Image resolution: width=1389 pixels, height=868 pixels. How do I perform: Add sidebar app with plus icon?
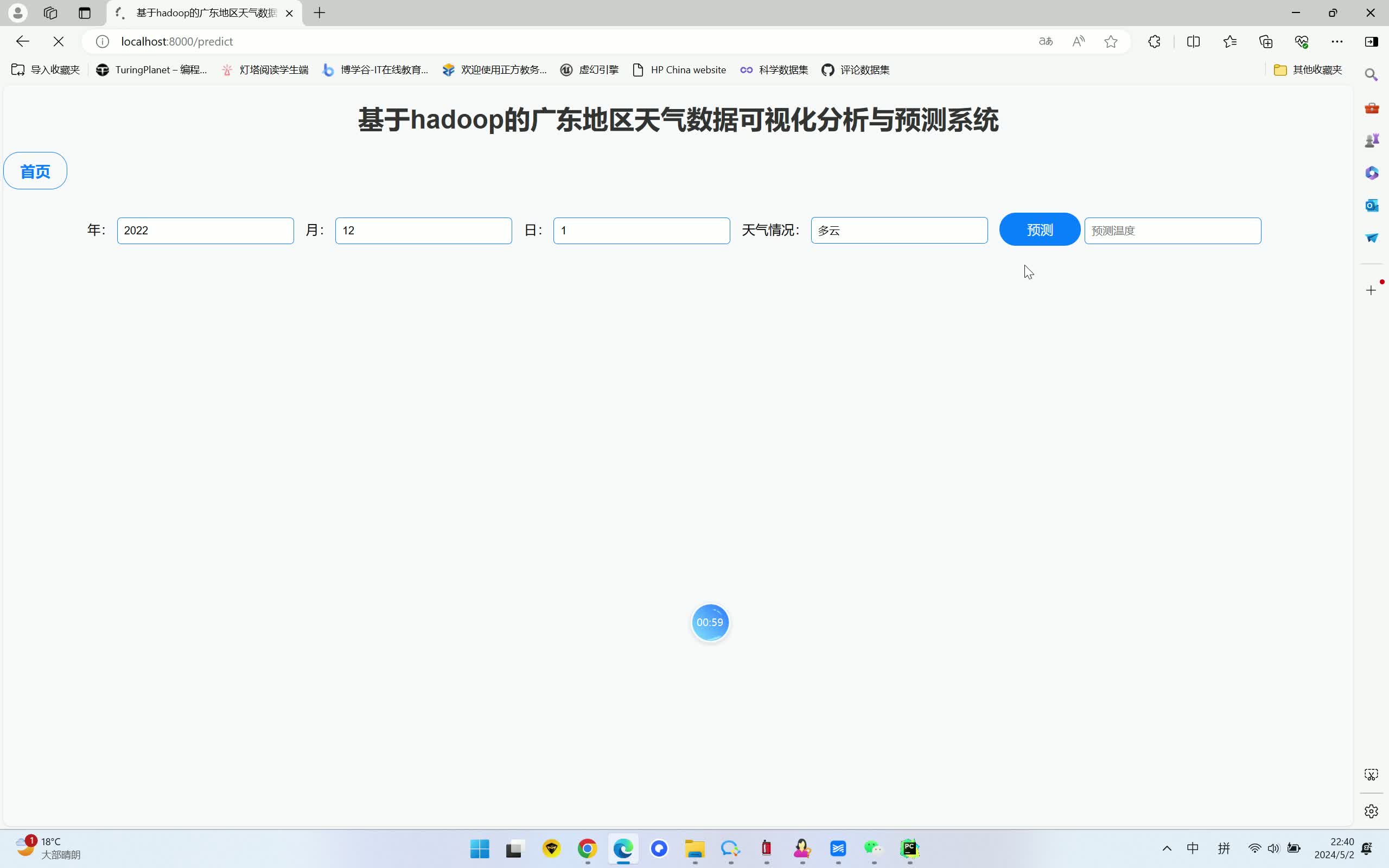(1371, 290)
